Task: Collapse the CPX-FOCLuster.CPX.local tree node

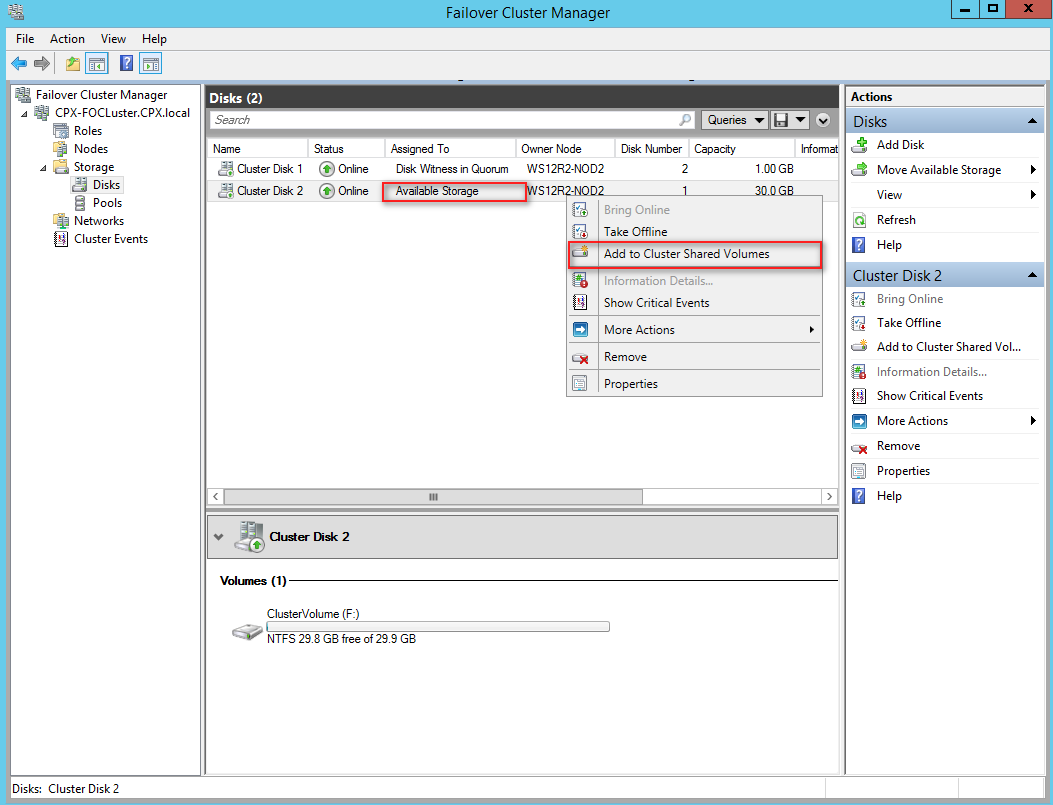Action: click(x=24, y=113)
